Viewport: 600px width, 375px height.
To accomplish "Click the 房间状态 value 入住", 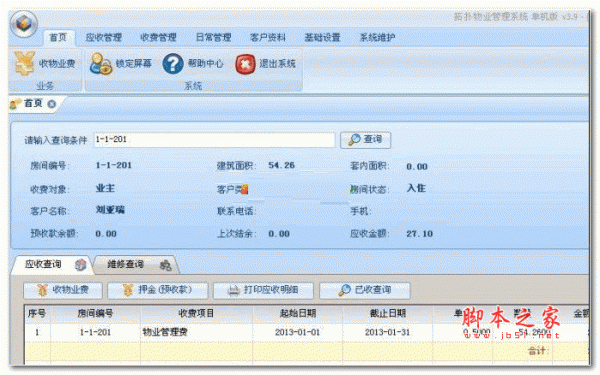I will coord(416,188).
